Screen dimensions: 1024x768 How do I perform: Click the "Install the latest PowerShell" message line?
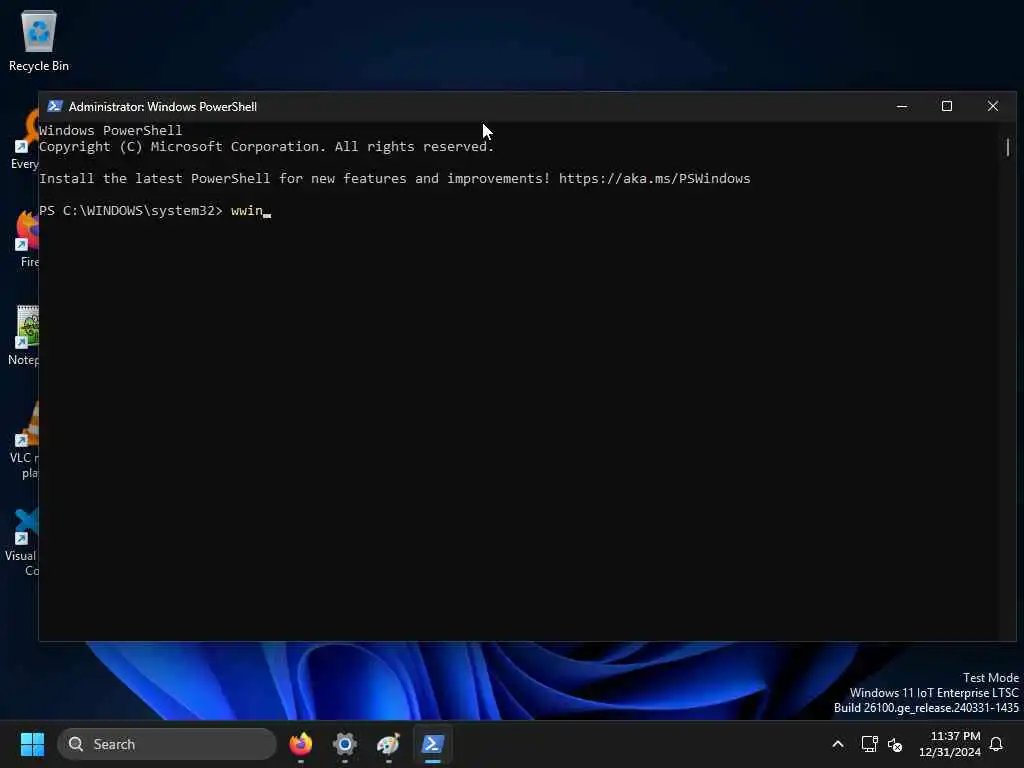coord(394,178)
